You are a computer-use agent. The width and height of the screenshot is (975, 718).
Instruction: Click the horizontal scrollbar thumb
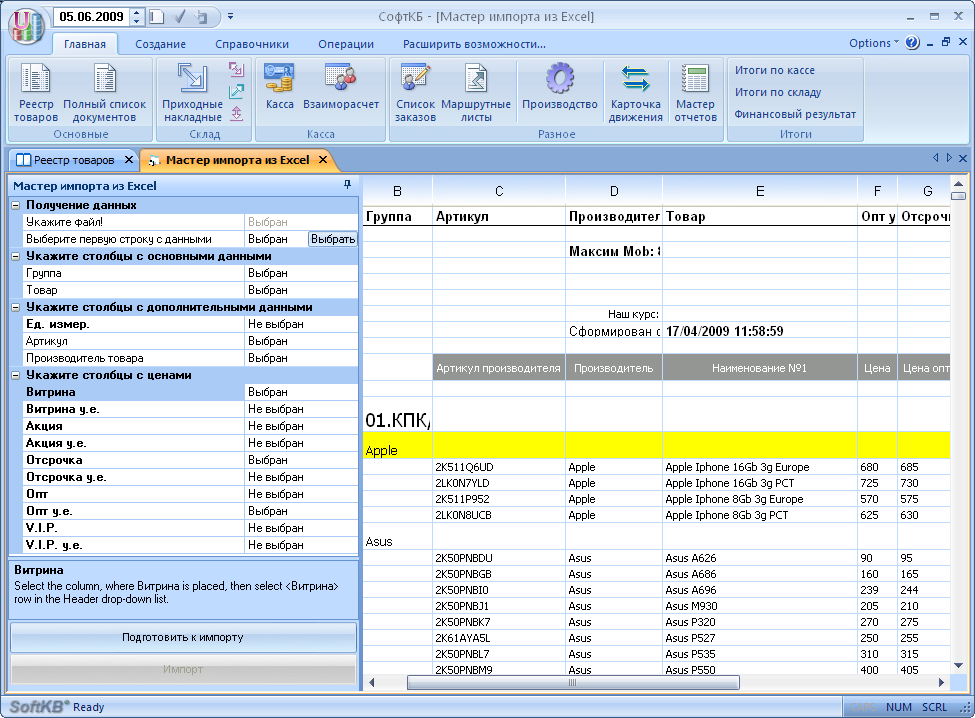573,683
